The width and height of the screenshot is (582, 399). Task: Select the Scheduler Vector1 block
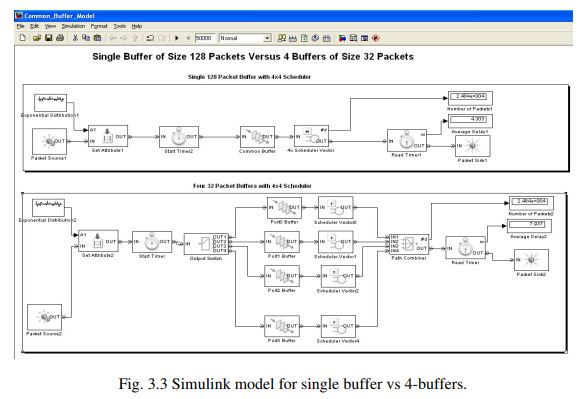[336, 242]
